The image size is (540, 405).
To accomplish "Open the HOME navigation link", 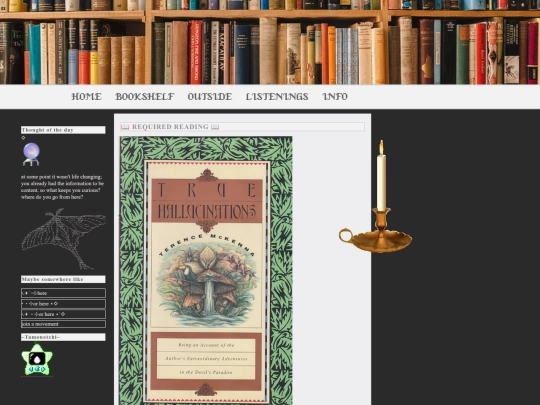I will click(x=86, y=97).
